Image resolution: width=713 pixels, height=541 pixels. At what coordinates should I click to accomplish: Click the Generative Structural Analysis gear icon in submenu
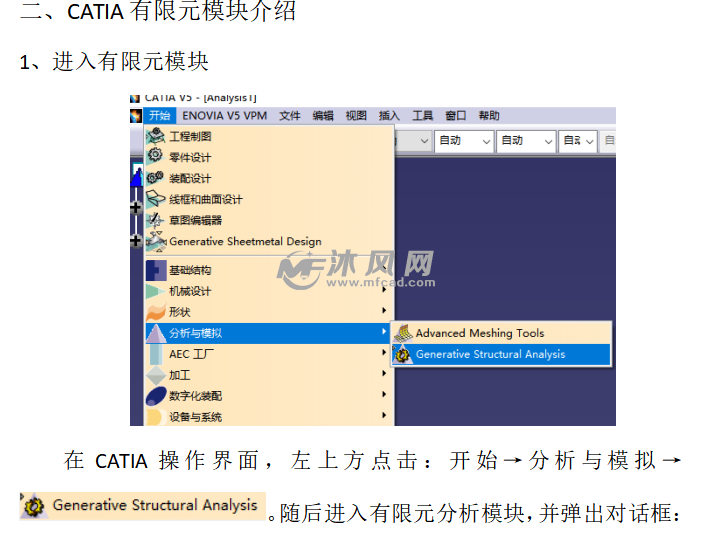(x=402, y=354)
